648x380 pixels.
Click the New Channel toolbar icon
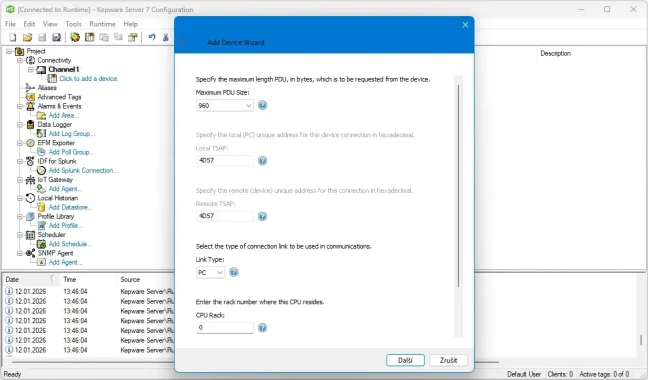[75, 38]
